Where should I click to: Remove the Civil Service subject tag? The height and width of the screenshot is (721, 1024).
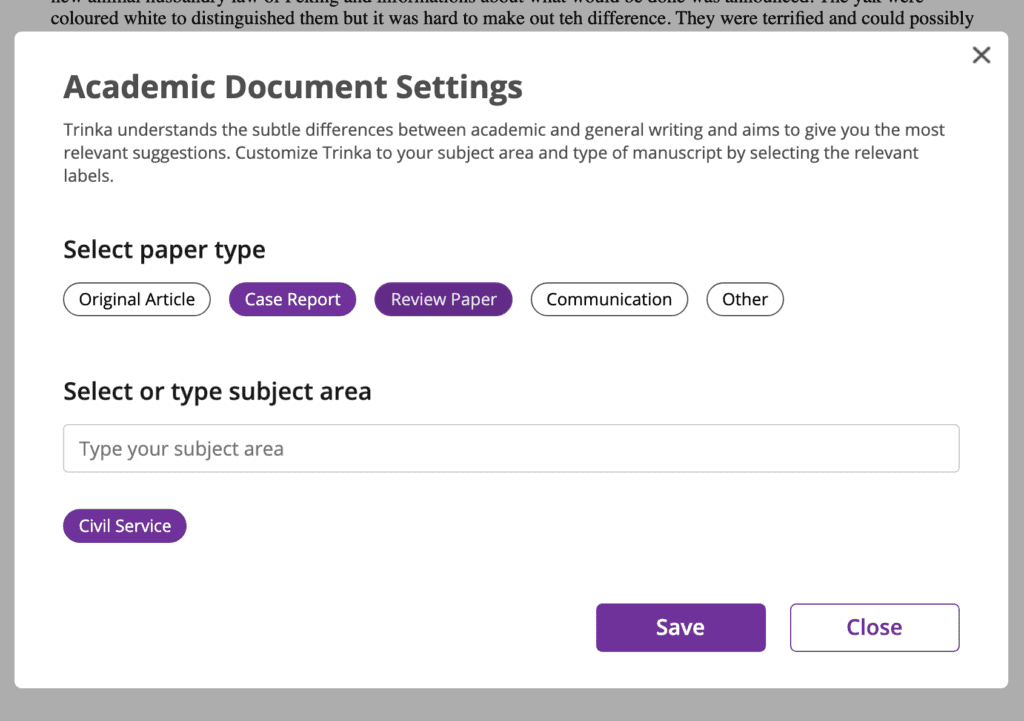125,526
